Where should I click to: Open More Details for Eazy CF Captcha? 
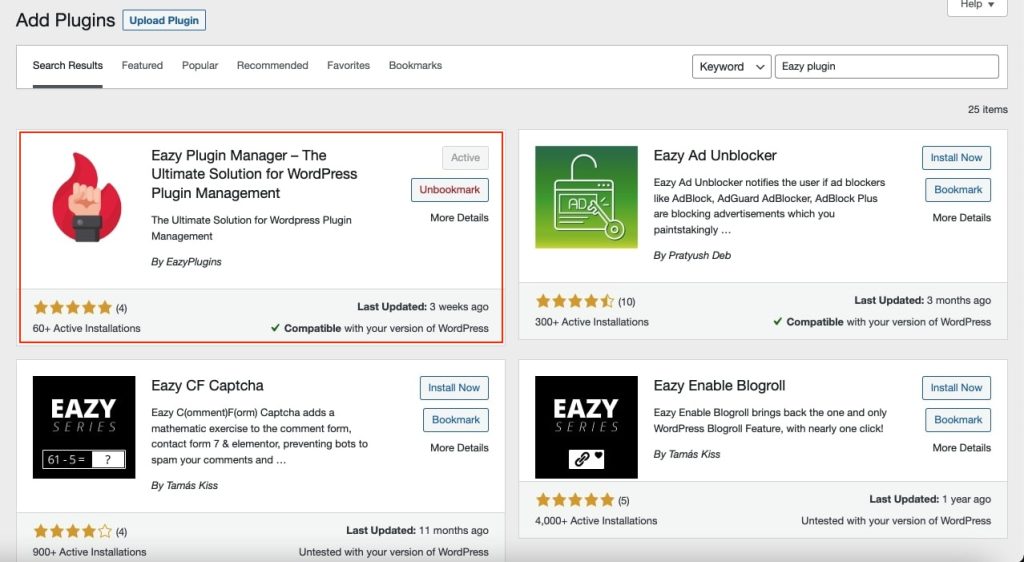coord(459,448)
